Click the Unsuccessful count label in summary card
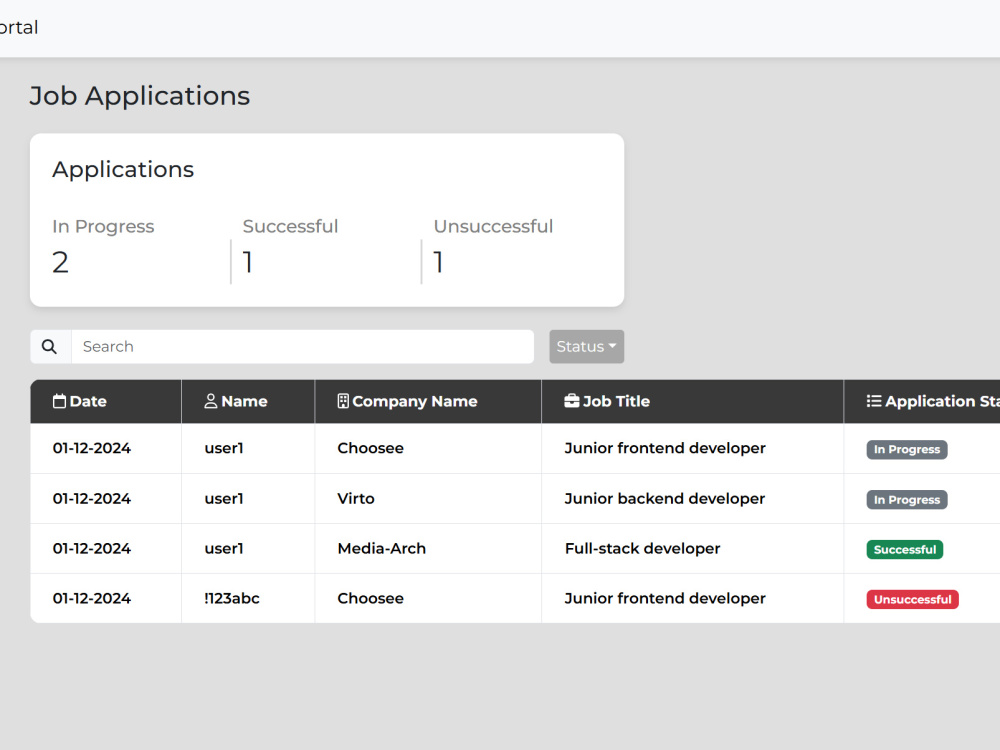1000x750 pixels. pyautogui.click(x=494, y=226)
